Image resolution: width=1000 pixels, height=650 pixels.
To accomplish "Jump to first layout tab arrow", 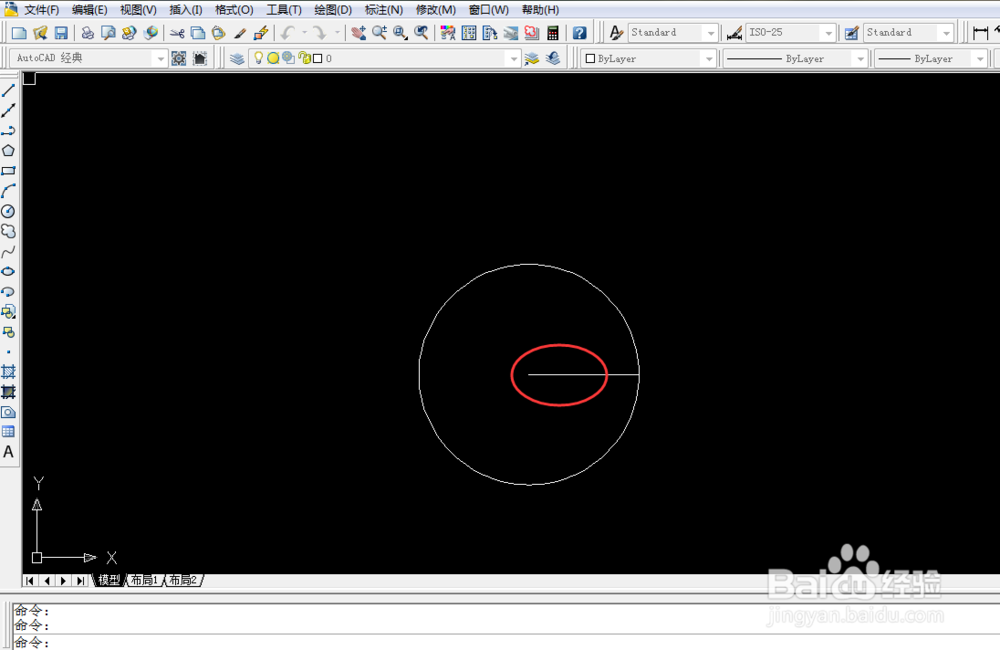I will [x=30, y=580].
